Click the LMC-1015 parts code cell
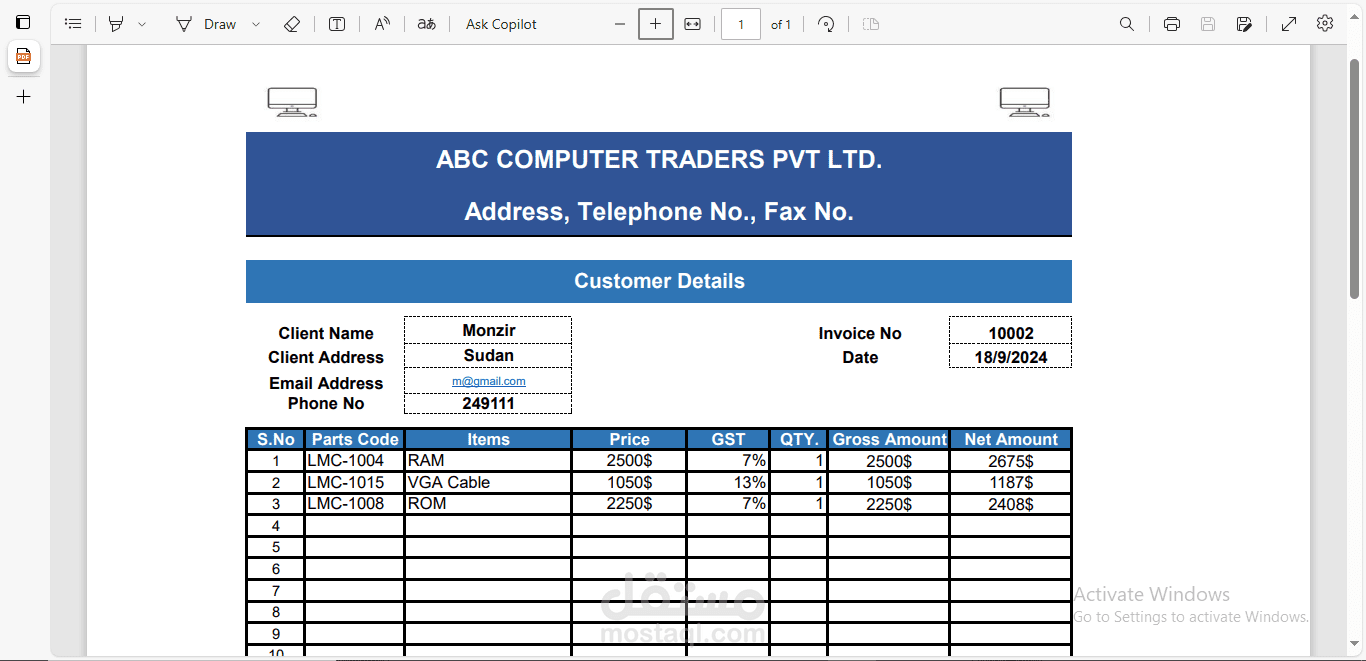 [x=355, y=482]
